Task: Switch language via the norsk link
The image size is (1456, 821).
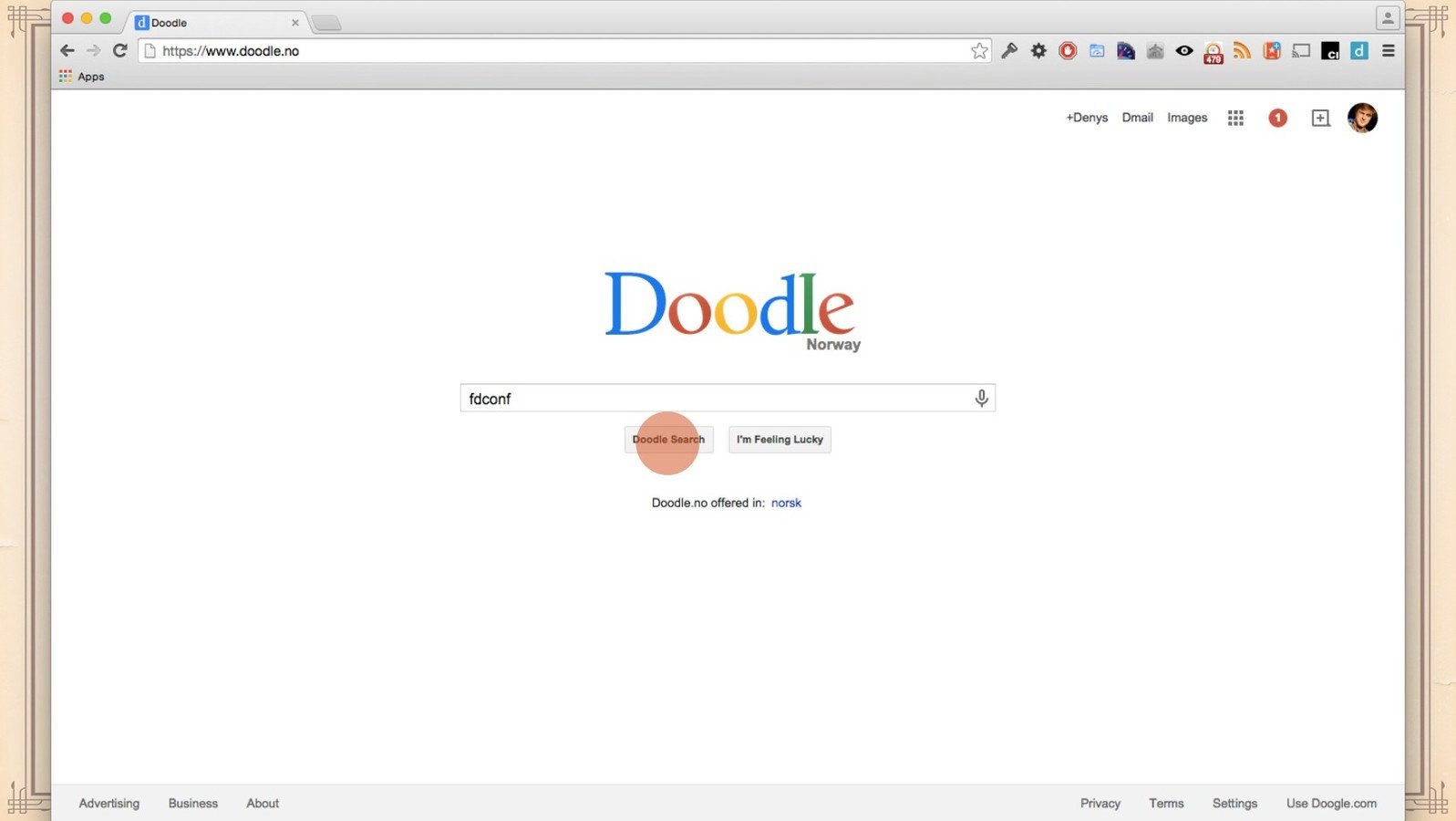Action: point(786,503)
